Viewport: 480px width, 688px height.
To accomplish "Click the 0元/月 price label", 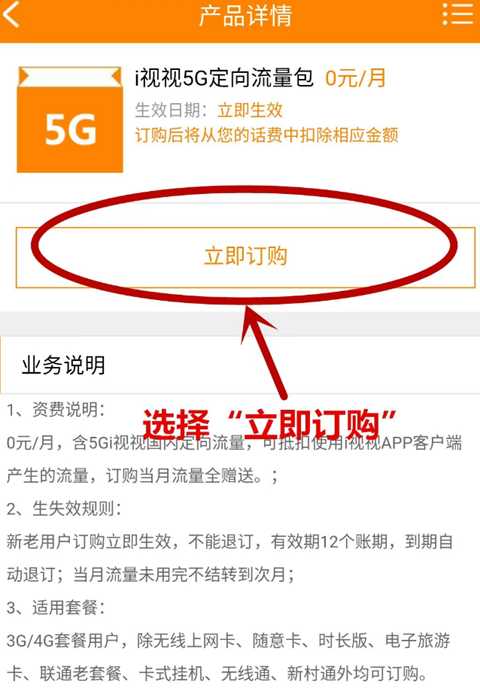I will (355, 78).
